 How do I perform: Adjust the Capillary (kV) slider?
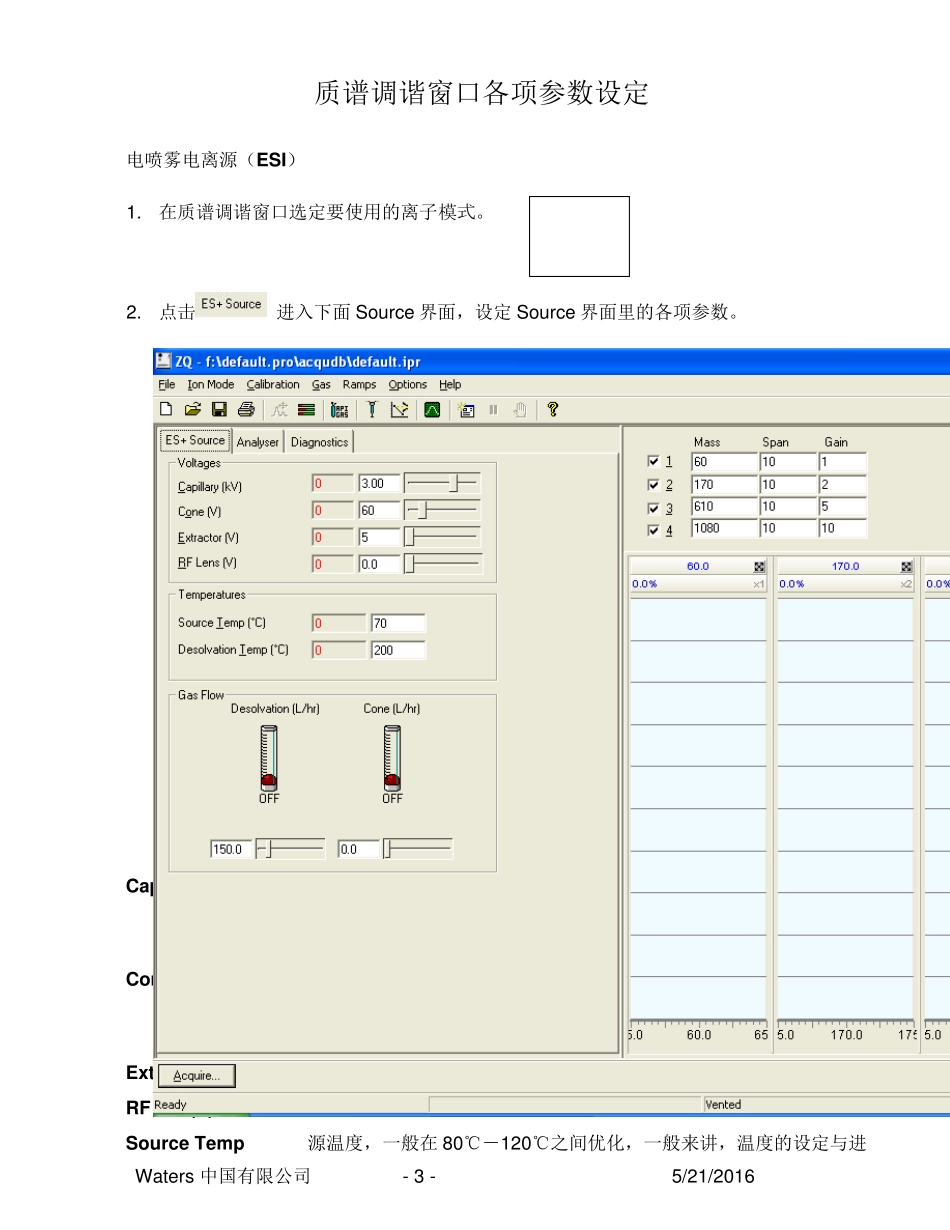coord(442,482)
